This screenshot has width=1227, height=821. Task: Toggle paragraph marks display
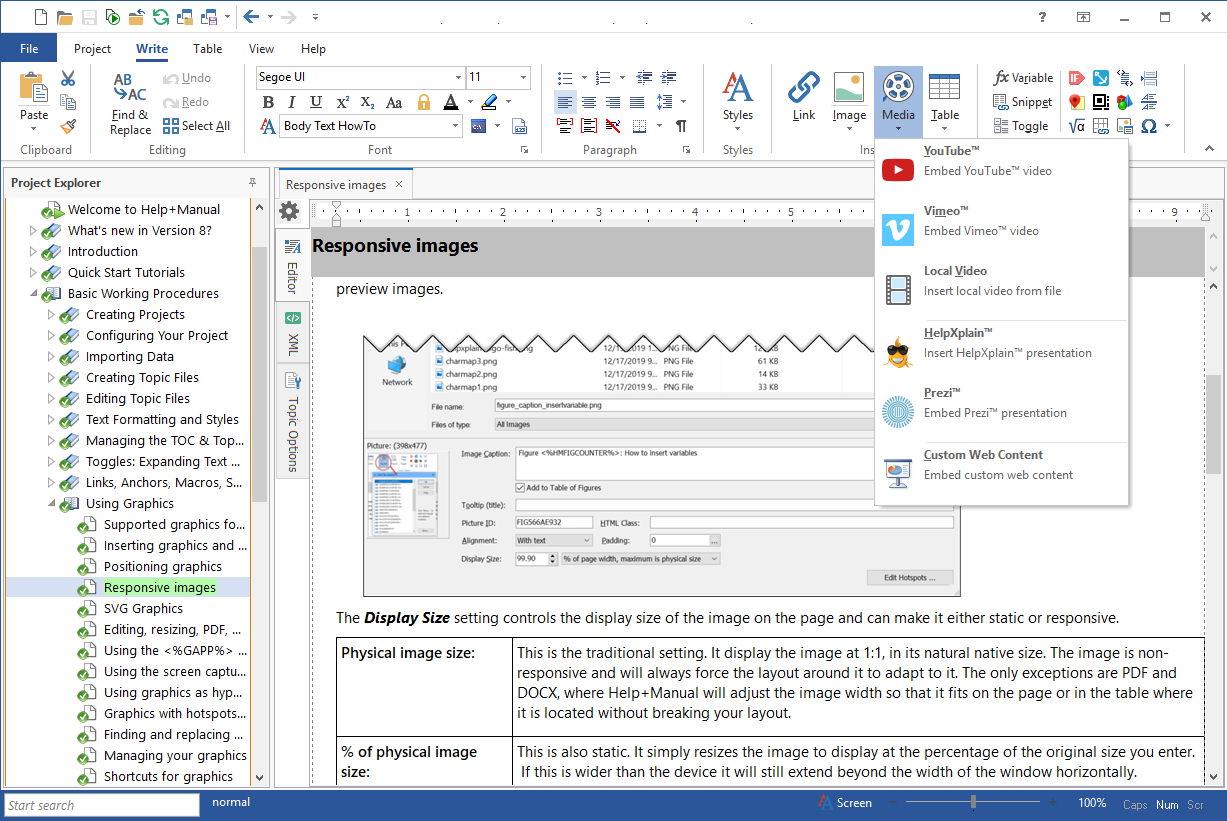(x=681, y=126)
